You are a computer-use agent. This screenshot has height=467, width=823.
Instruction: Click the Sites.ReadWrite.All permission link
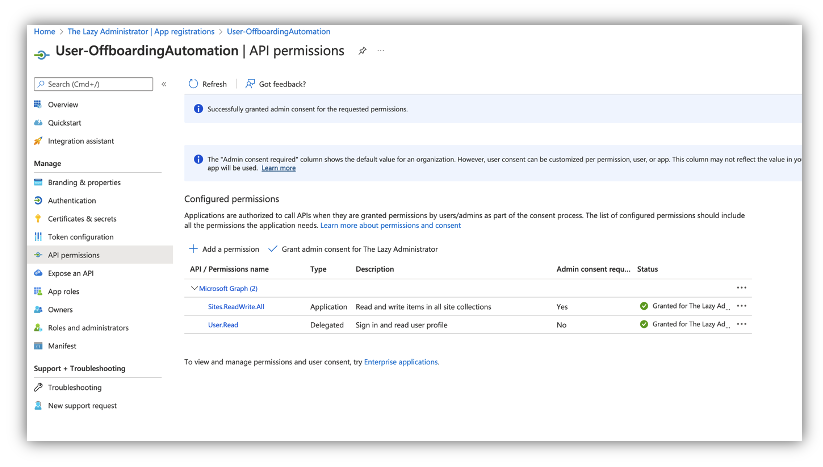point(236,306)
